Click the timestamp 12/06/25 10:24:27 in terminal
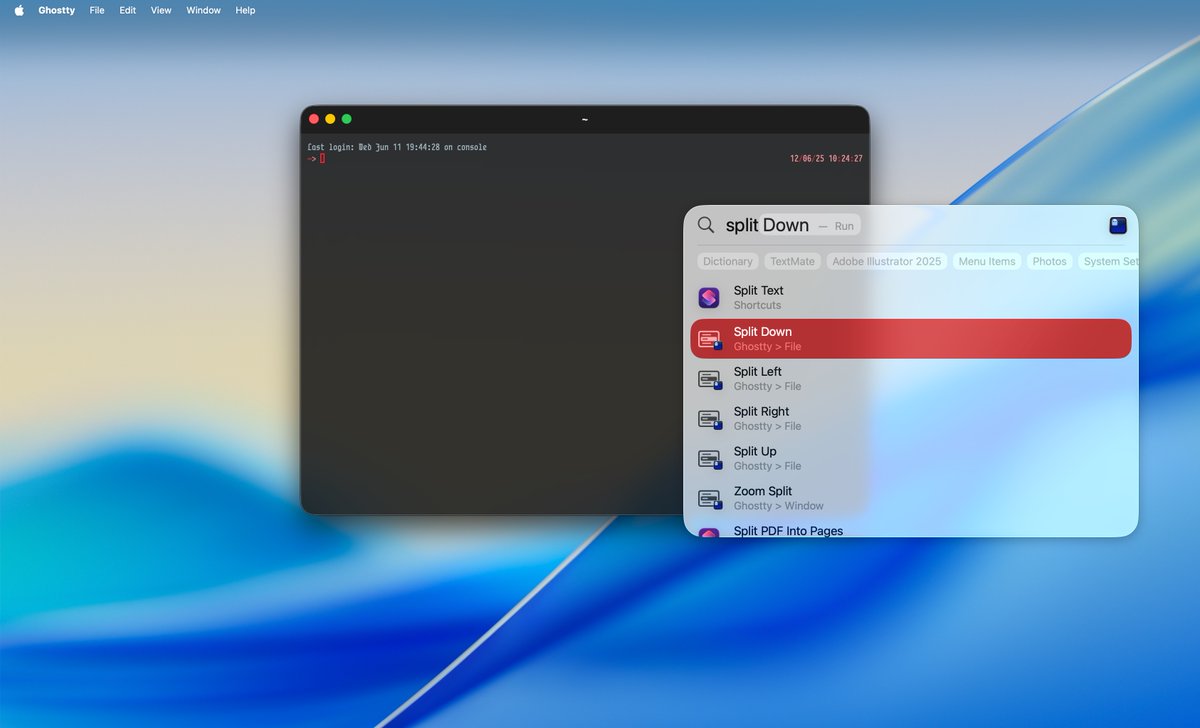This screenshot has height=728, width=1200. (x=826, y=159)
